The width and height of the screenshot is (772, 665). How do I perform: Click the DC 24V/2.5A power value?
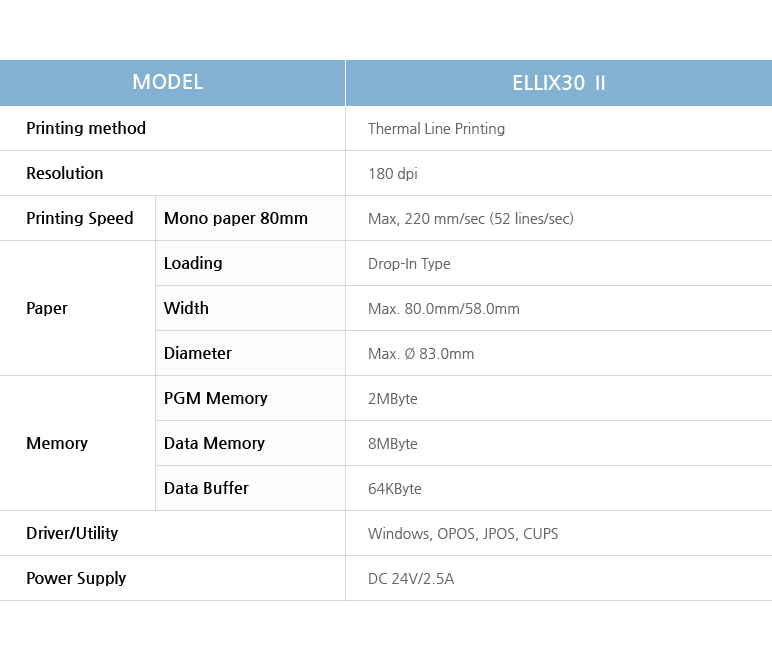tap(411, 579)
